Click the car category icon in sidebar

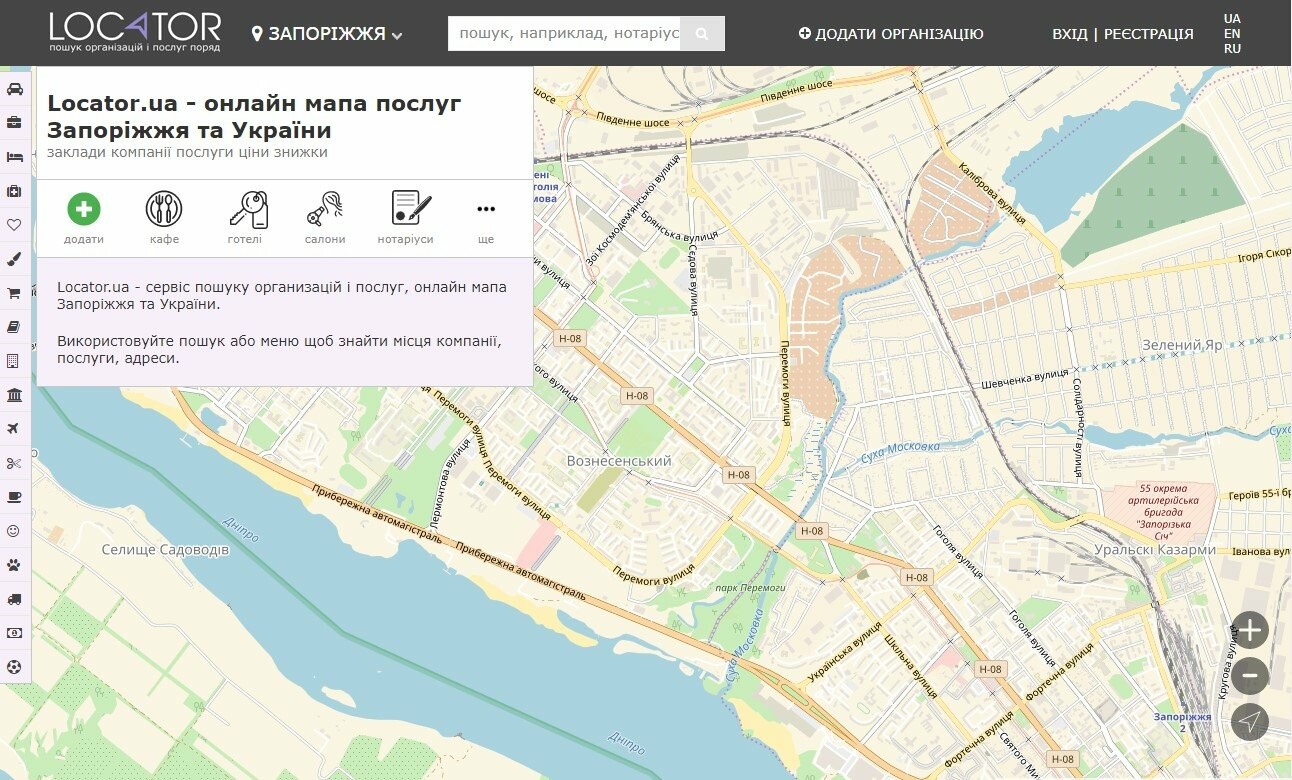(x=14, y=89)
